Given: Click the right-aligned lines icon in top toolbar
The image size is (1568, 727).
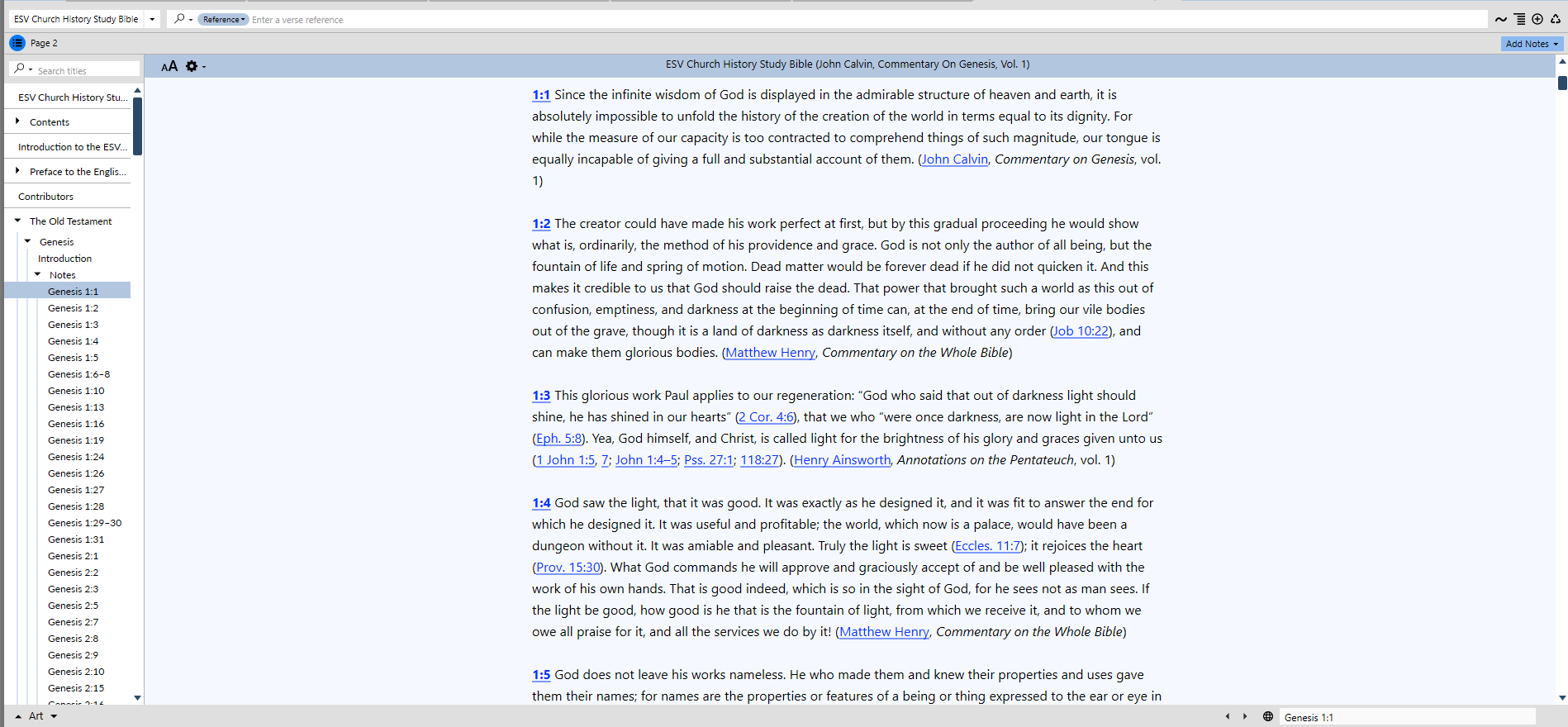Looking at the screenshot, I should (x=1519, y=19).
